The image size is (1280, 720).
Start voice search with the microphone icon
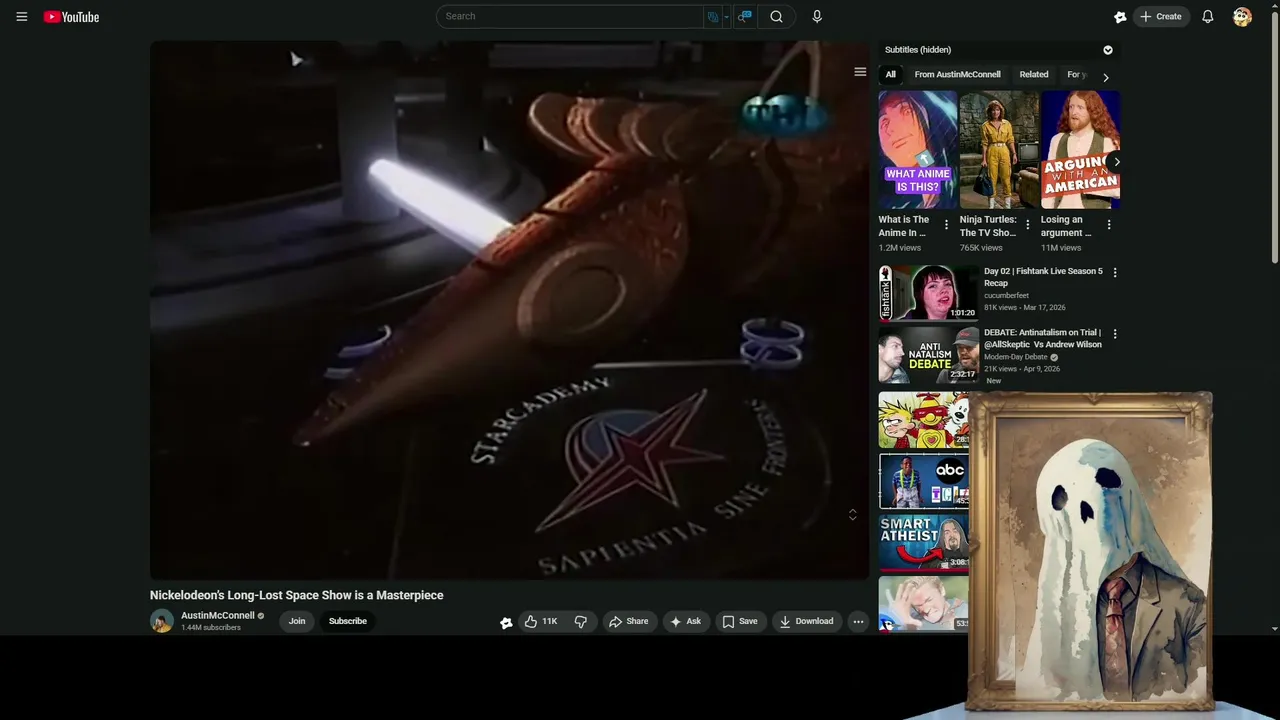[817, 16]
